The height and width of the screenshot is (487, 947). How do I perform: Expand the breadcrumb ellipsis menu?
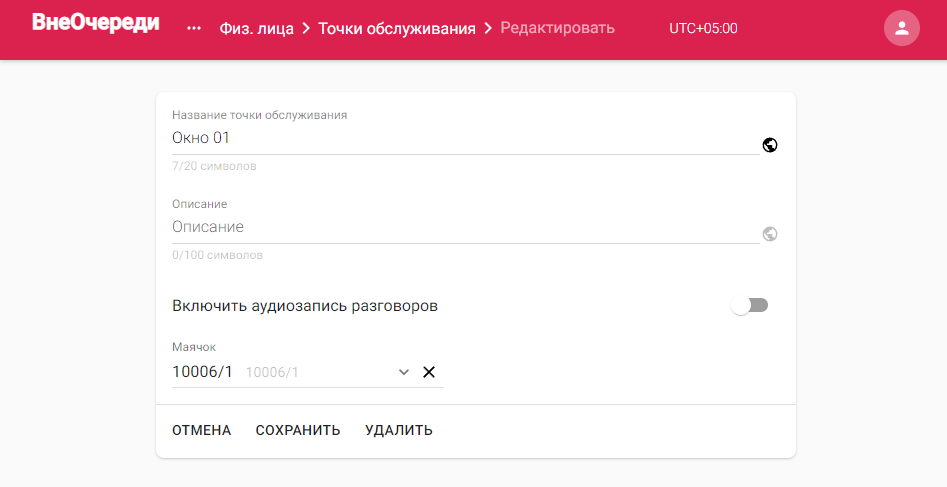click(x=194, y=28)
